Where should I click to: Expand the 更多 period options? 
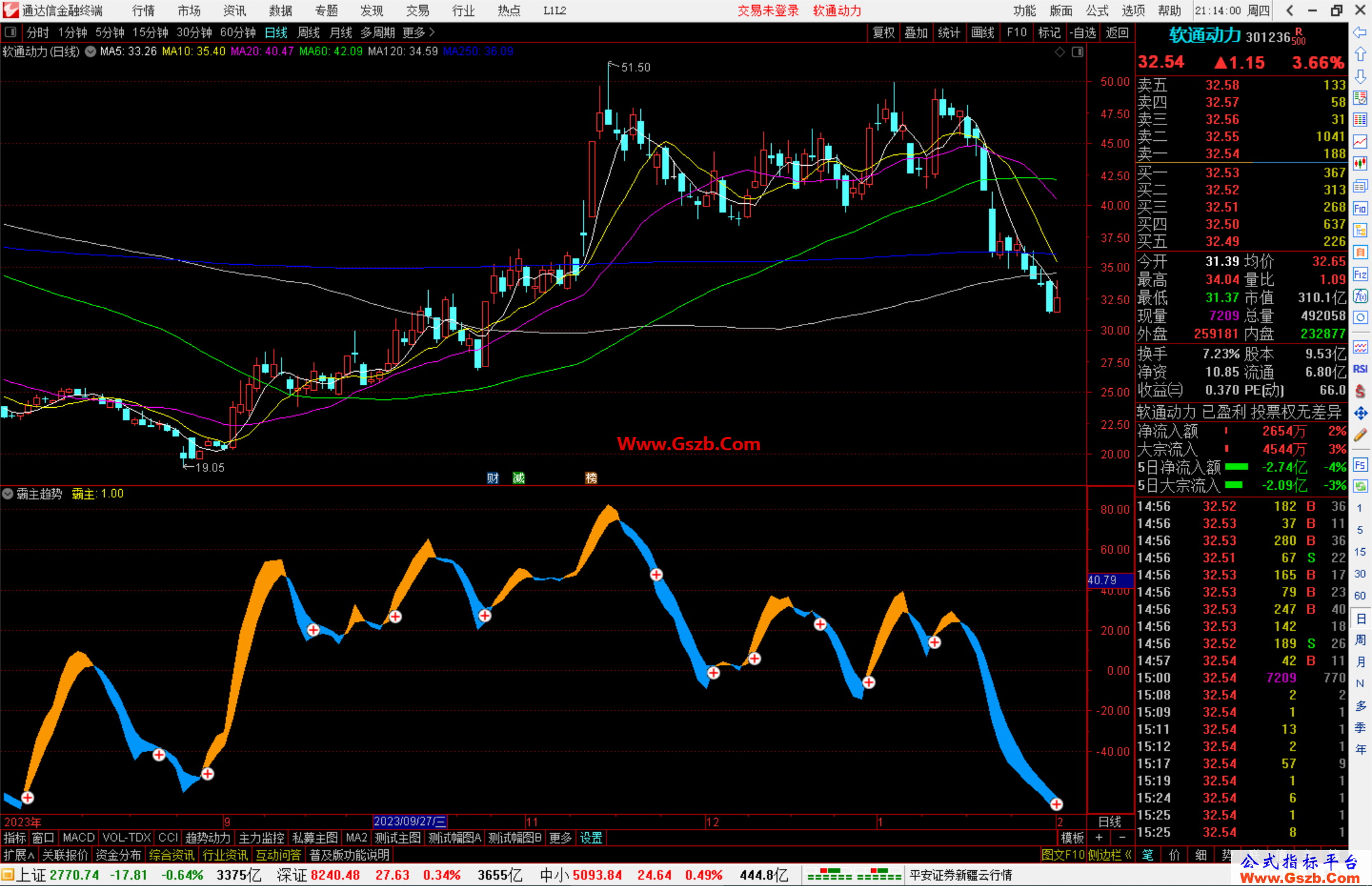click(419, 32)
